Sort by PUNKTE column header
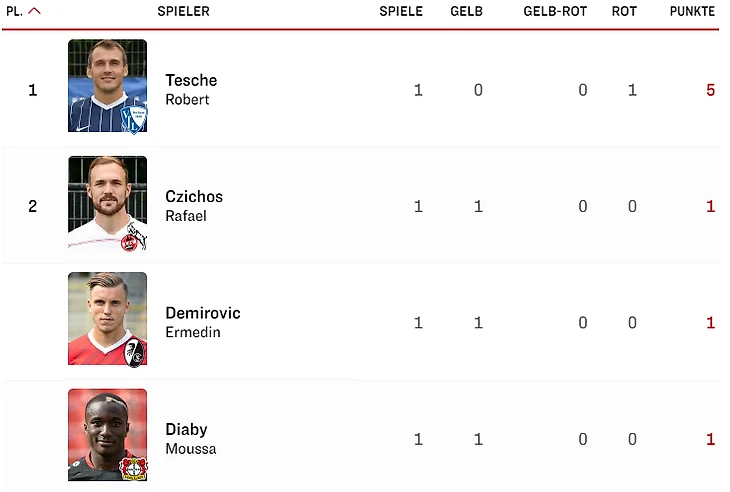730x492 pixels. tap(692, 12)
